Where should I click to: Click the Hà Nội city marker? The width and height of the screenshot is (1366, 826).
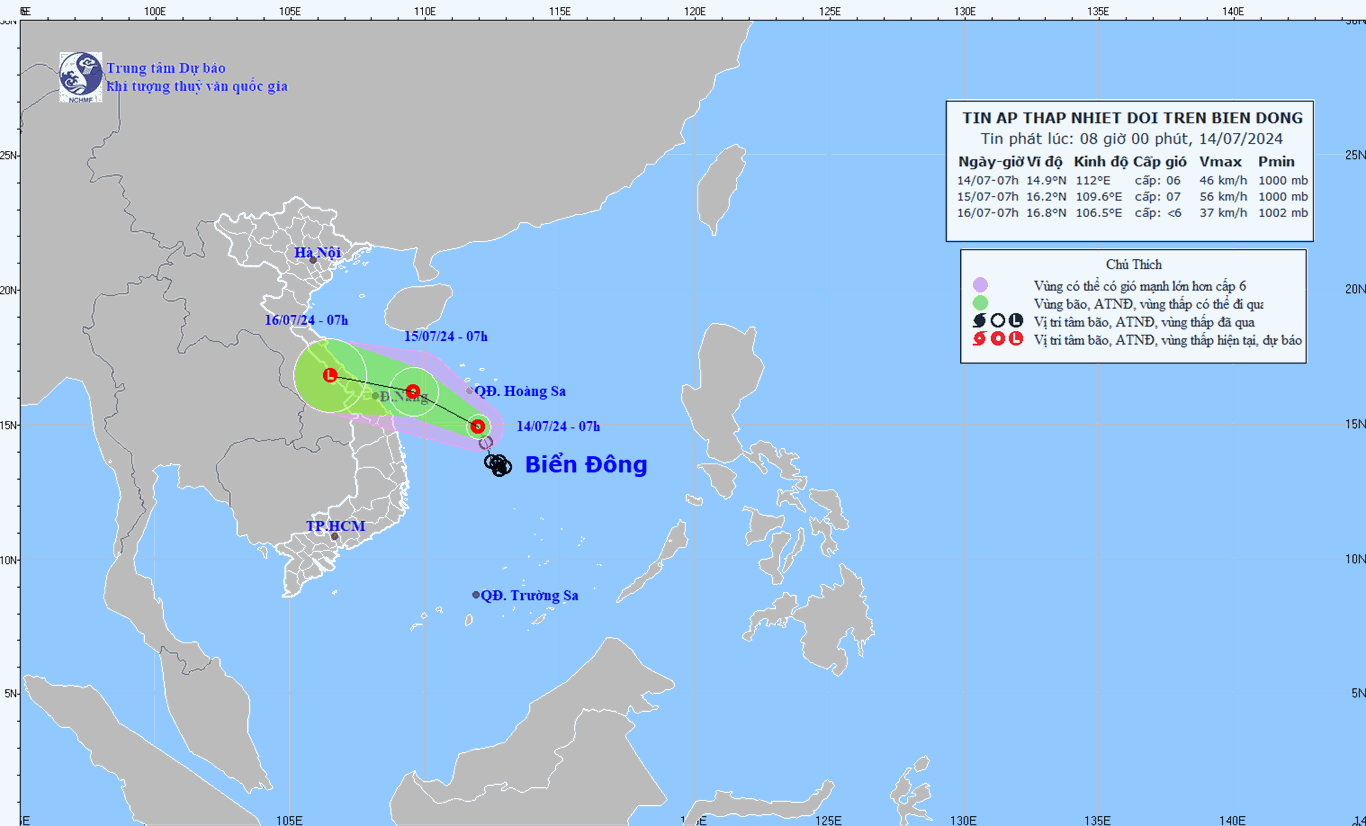pos(313,260)
